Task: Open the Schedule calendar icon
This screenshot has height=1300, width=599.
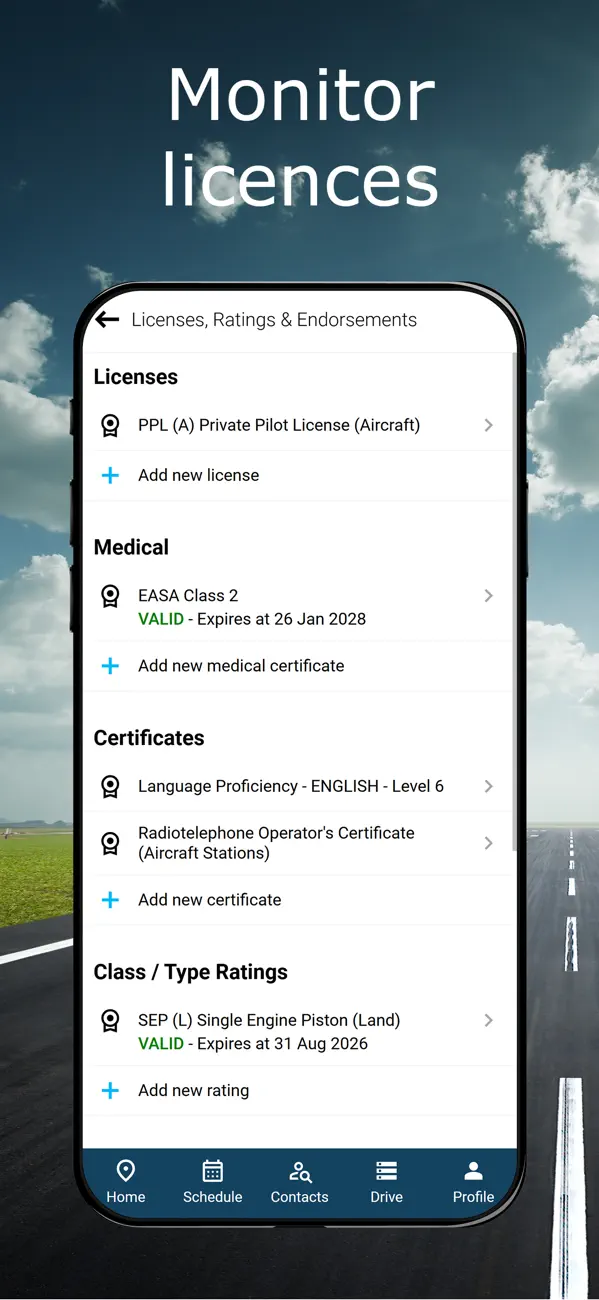Action: pos(213,1171)
